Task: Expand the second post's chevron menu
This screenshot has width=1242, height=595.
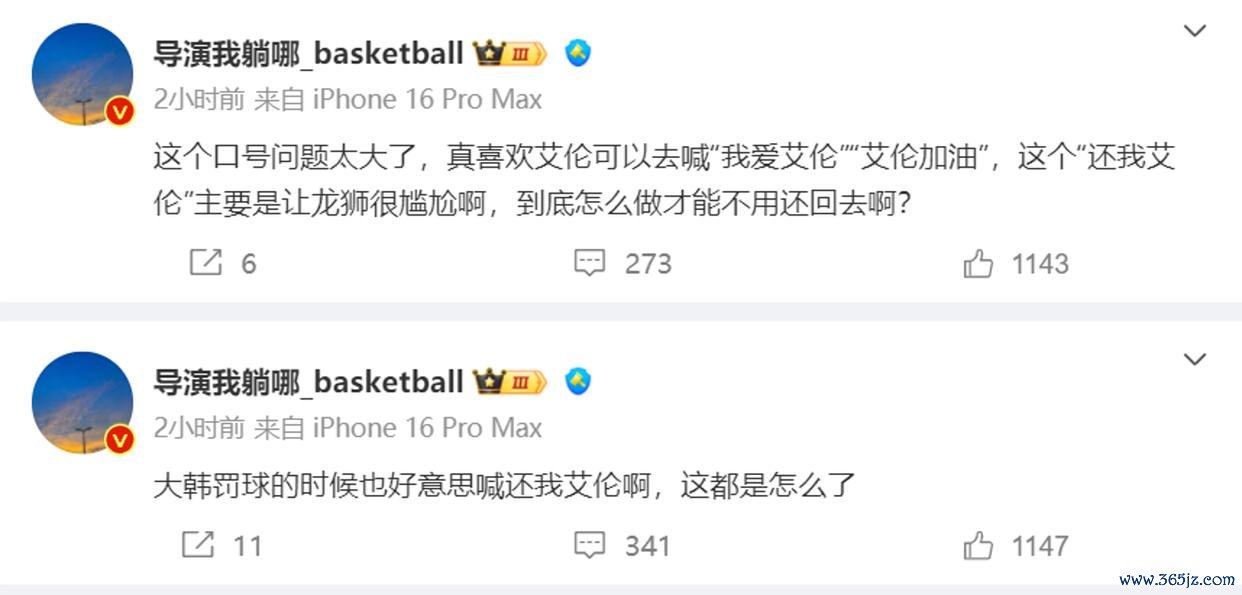Action: [x=1195, y=359]
